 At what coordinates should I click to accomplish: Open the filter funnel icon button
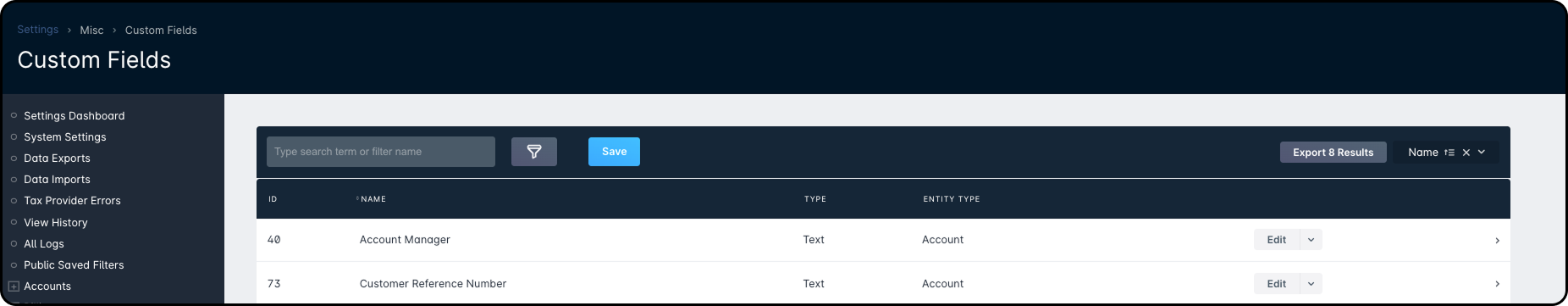click(x=534, y=152)
